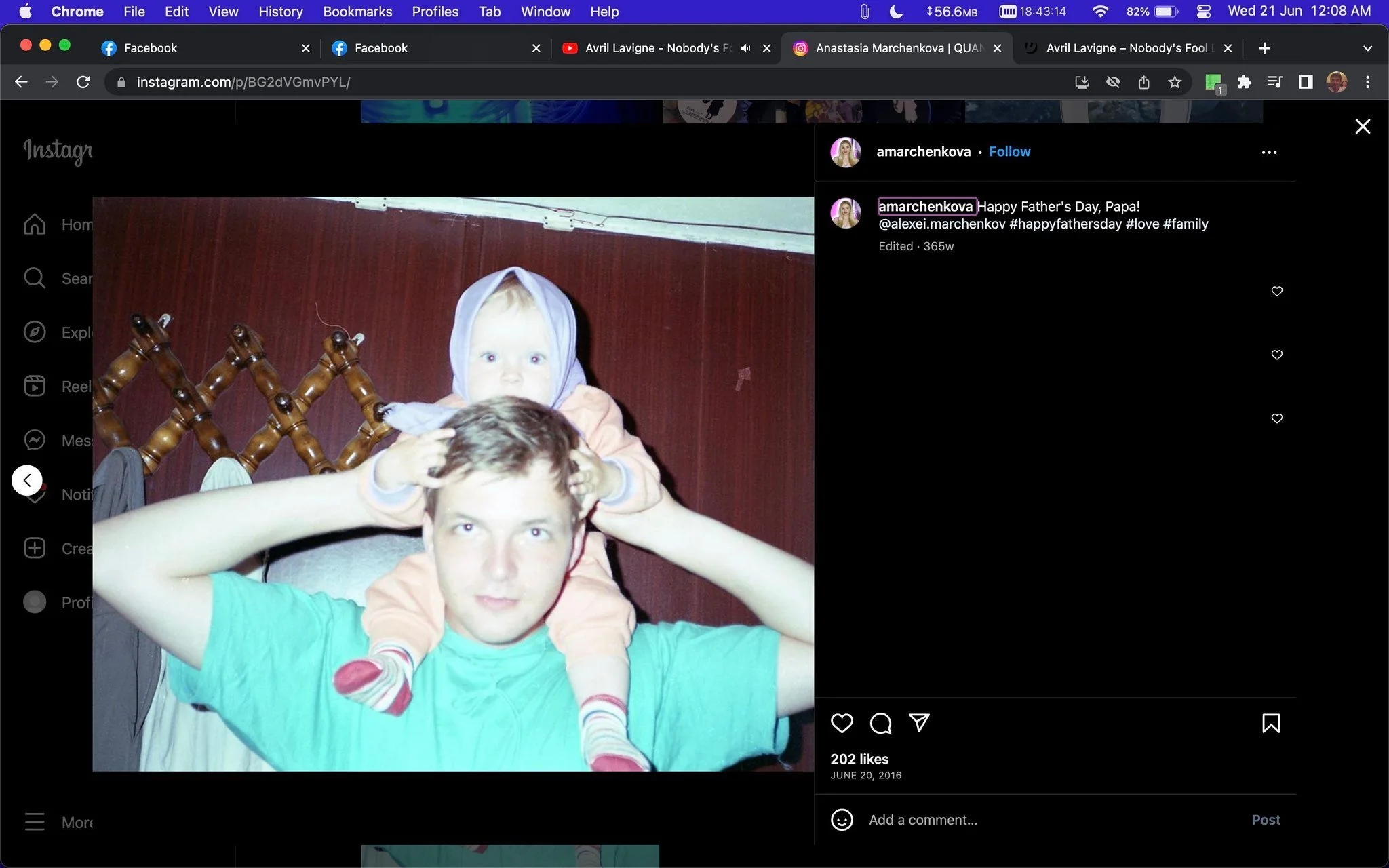This screenshot has width=1389, height=868.
Task: Open the History menu
Action: pyautogui.click(x=281, y=12)
